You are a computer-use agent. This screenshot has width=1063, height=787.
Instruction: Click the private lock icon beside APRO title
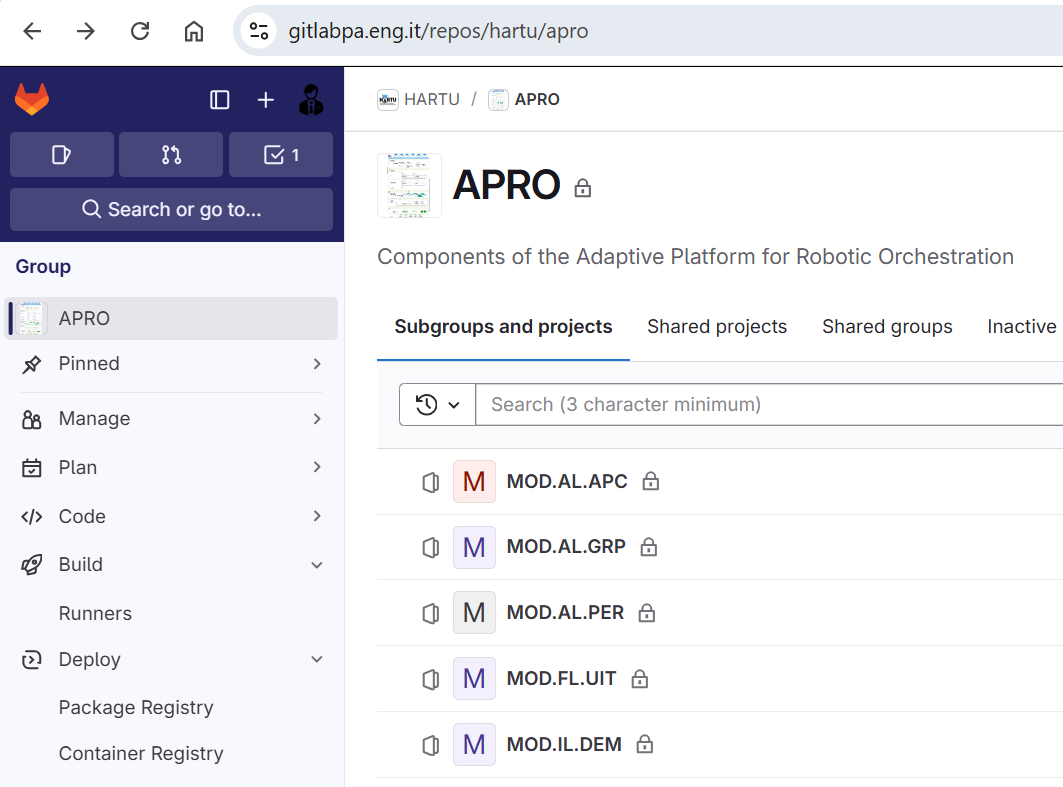[582, 188]
